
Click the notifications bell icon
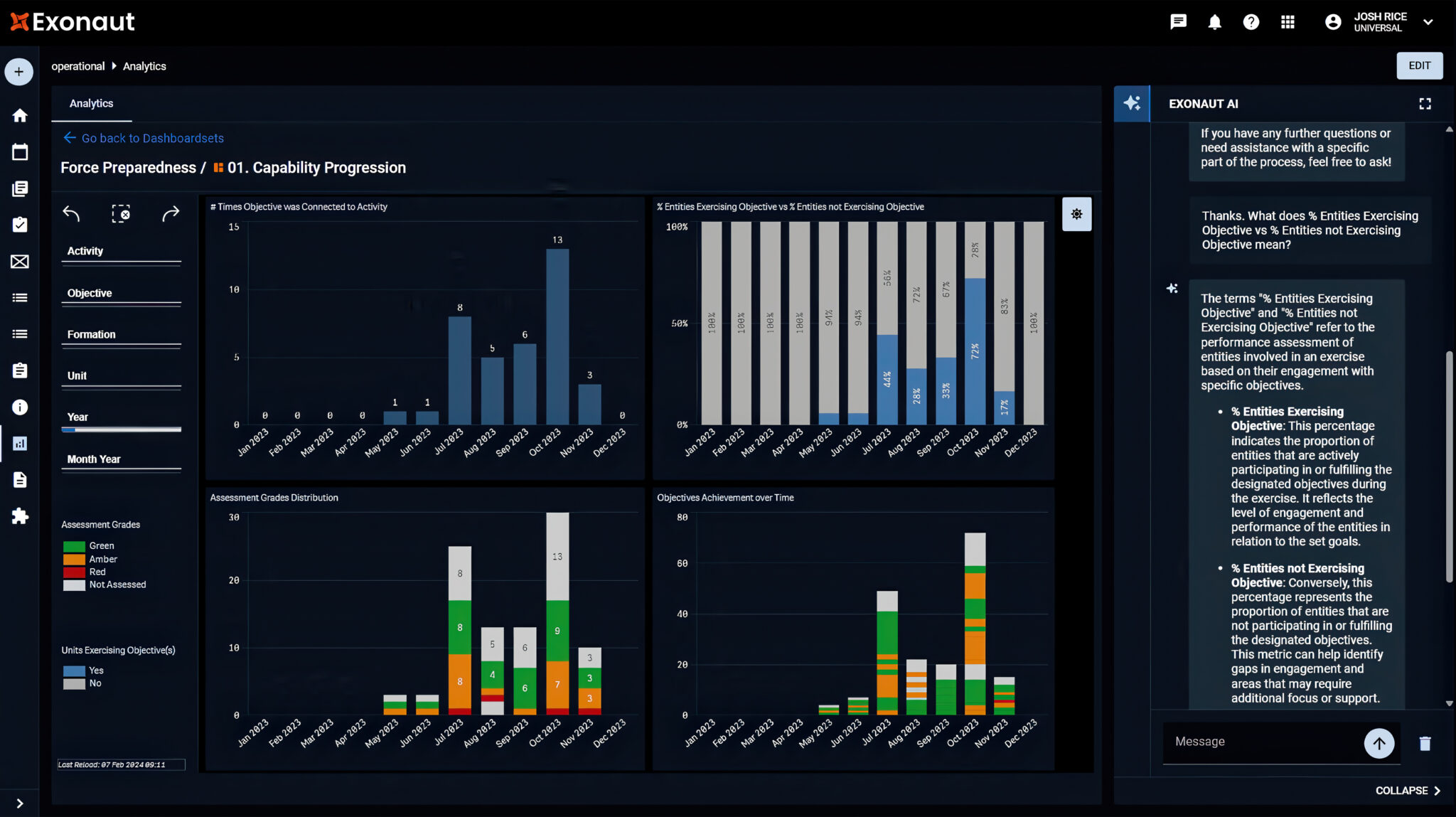click(x=1214, y=22)
